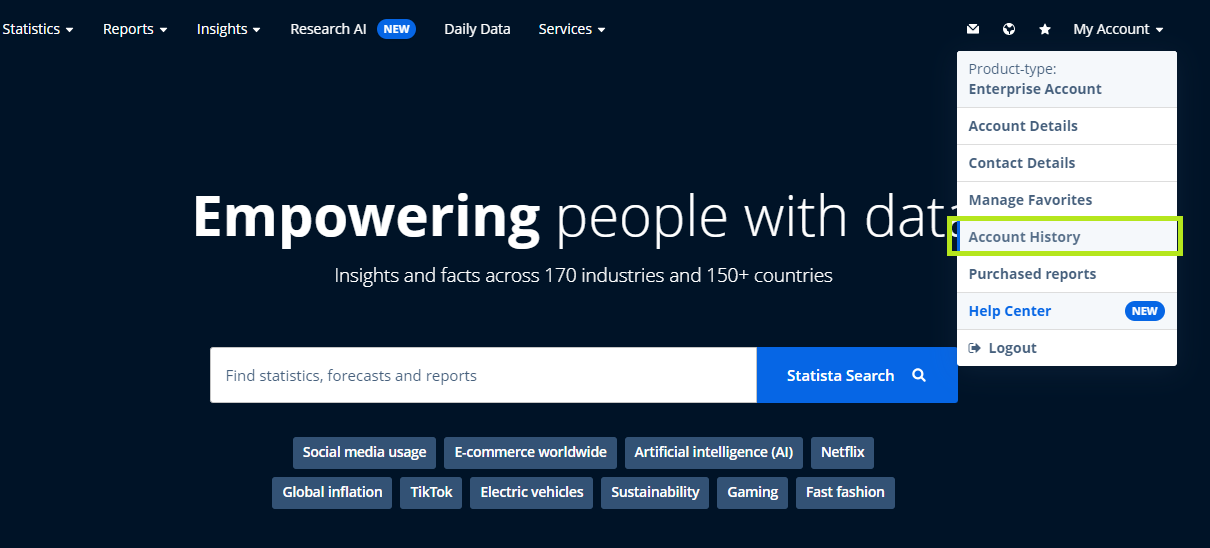Open the globe language icon
The image size is (1210, 548).
pyautogui.click(x=1009, y=29)
